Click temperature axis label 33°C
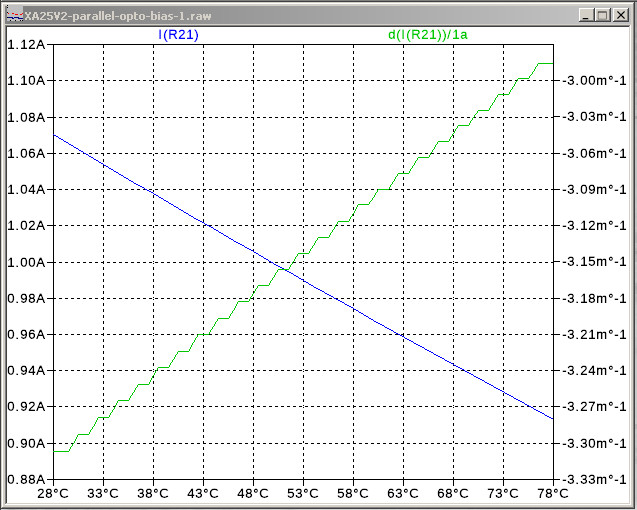 coord(103,494)
